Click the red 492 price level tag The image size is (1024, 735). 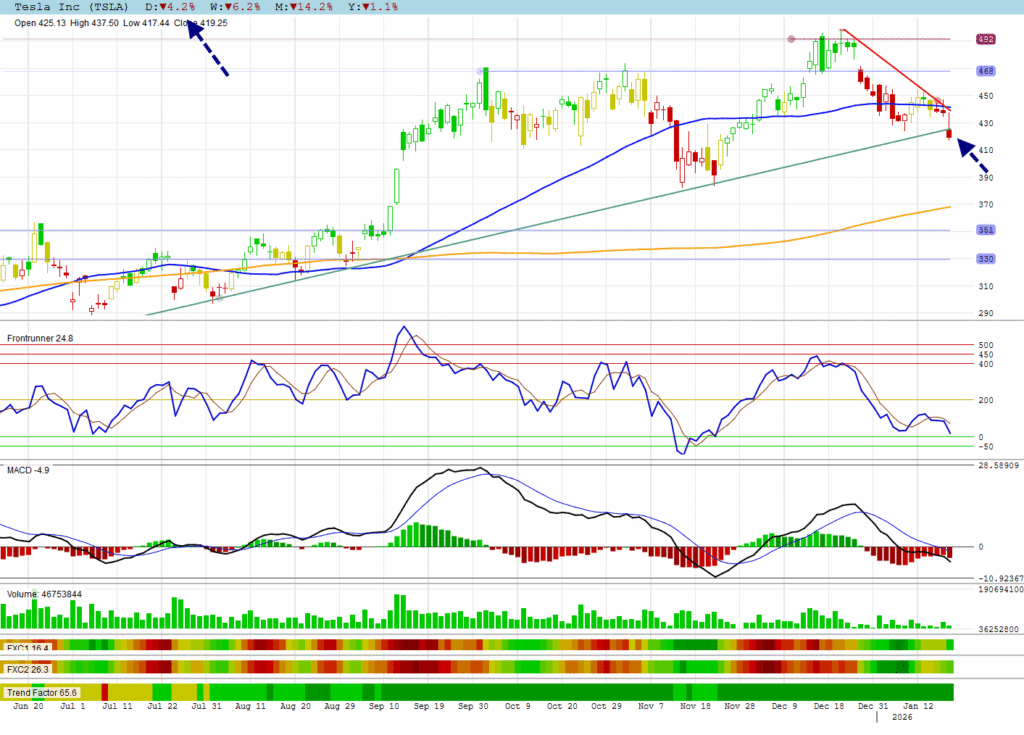click(x=986, y=40)
